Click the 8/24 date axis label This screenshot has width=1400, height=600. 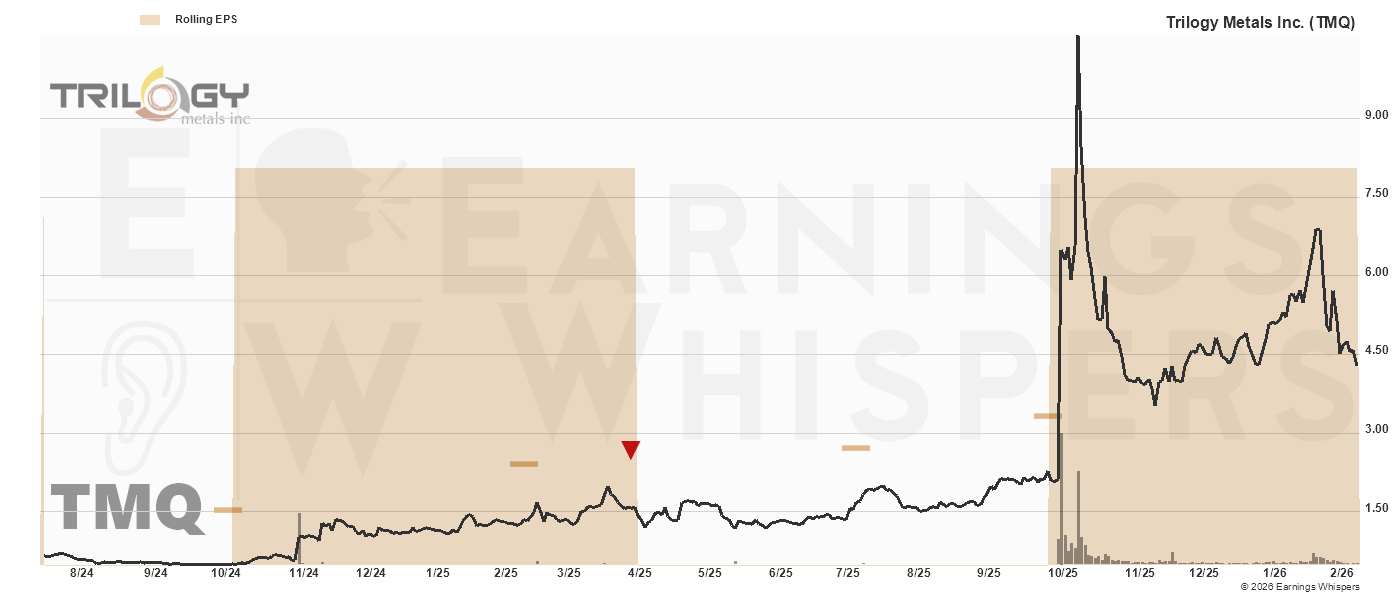[82, 573]
